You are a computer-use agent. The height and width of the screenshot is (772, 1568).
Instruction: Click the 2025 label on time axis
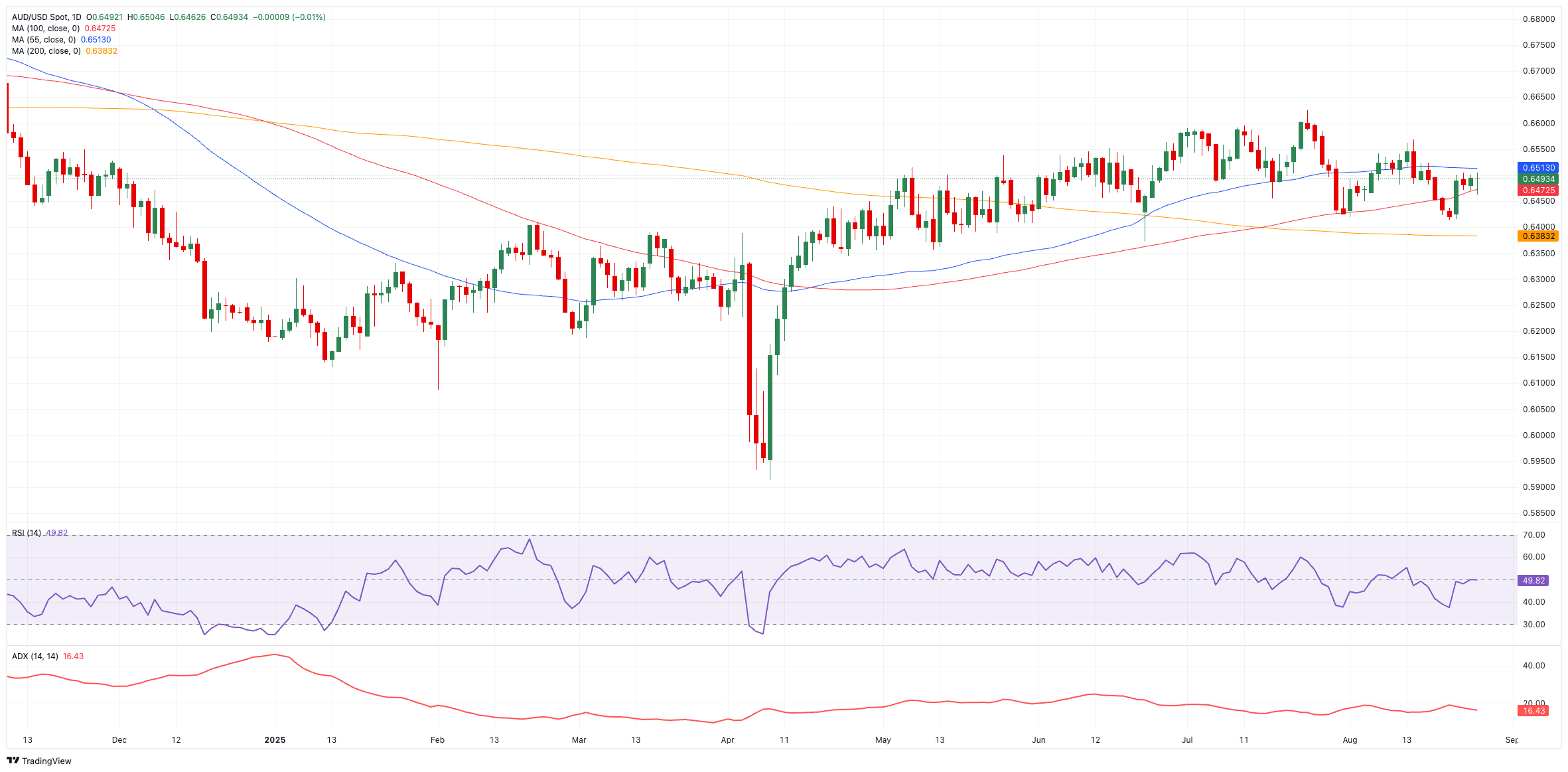275,740
